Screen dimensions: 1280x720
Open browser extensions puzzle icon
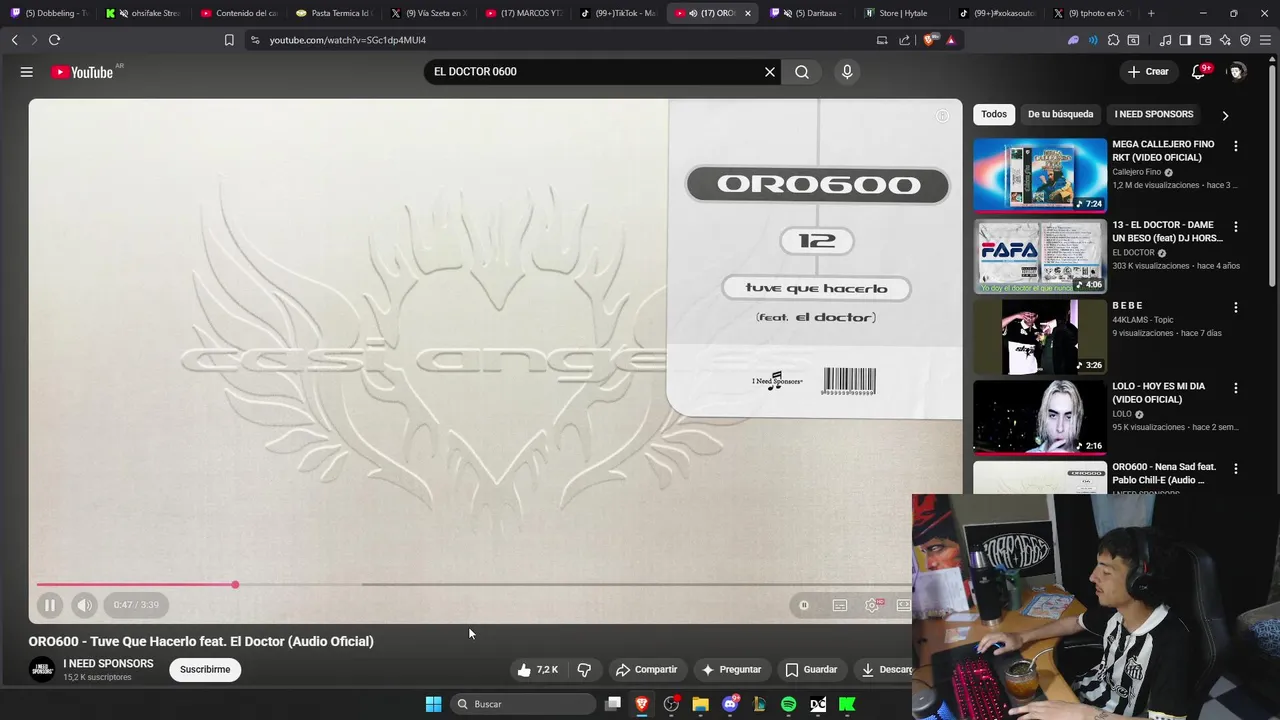pyautogui.click(x=1113, y=40)
